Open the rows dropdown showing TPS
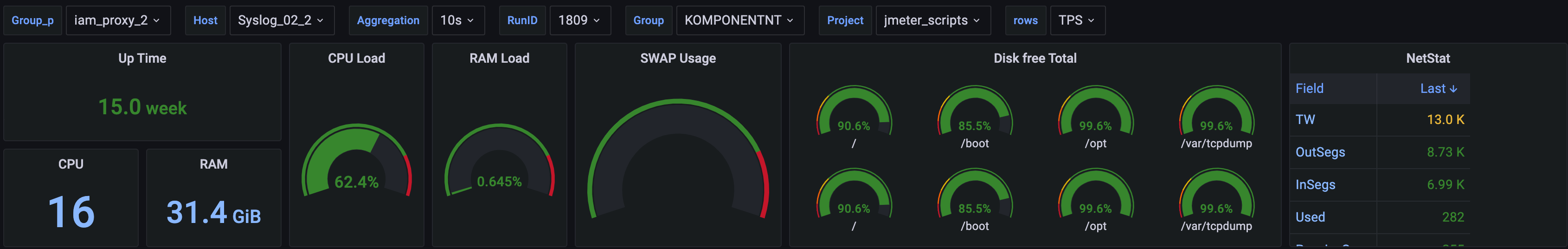 [1077, 20]
